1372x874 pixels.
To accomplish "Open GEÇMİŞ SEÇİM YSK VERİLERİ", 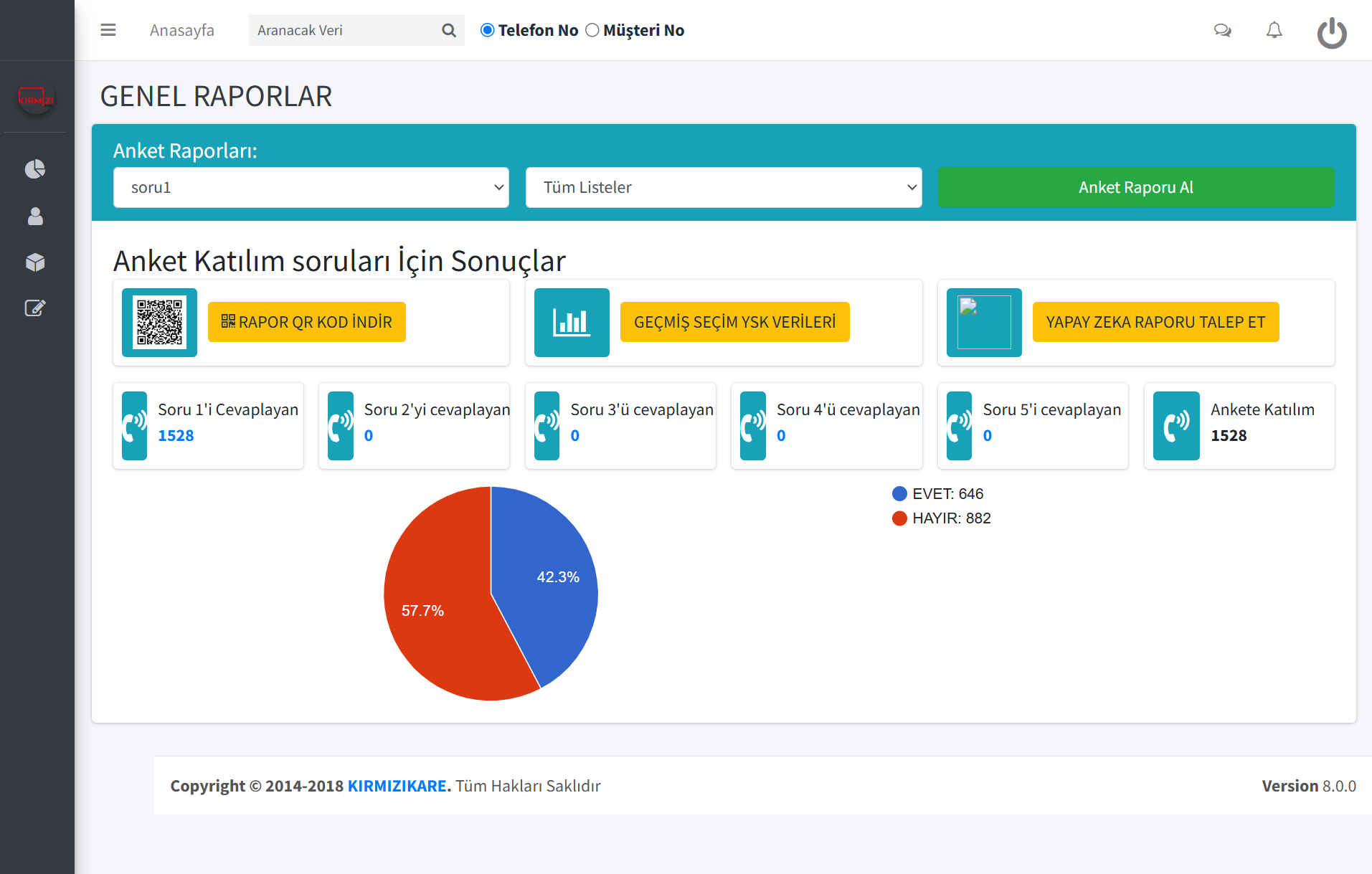I will coord(734,322).
